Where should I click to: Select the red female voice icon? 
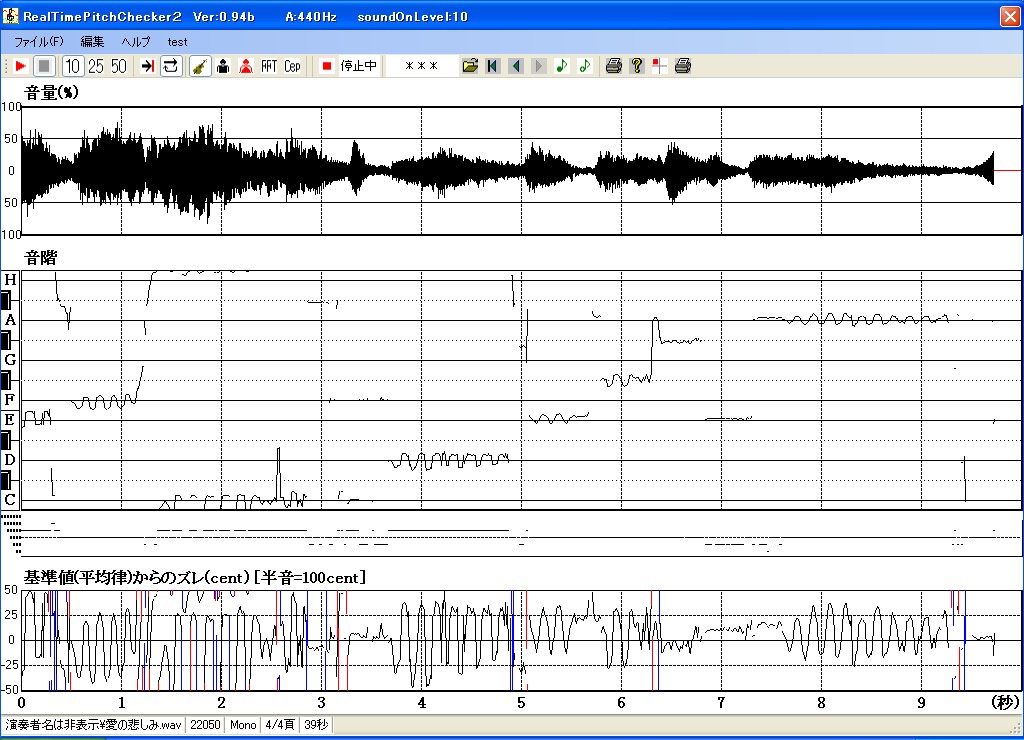(x=246, y=66)
